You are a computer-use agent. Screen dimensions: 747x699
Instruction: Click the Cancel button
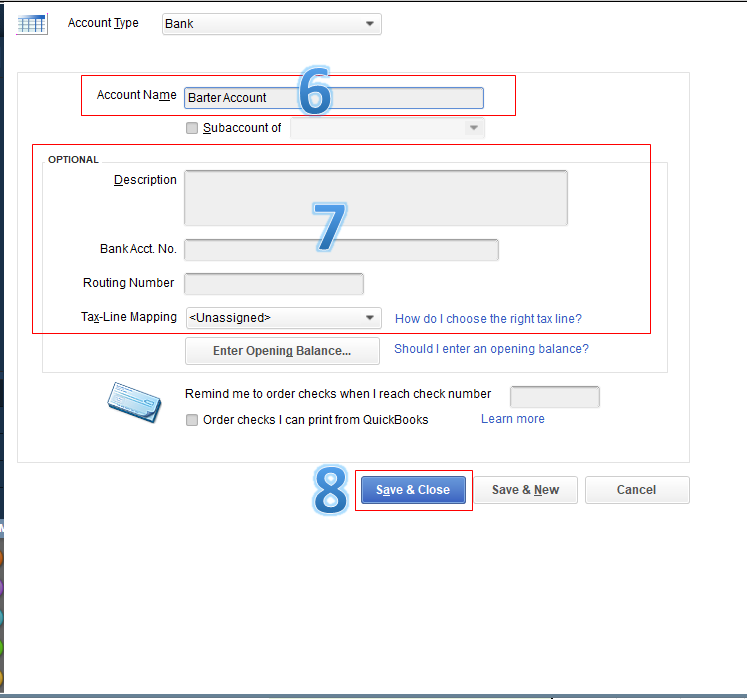tap(636, 490)
